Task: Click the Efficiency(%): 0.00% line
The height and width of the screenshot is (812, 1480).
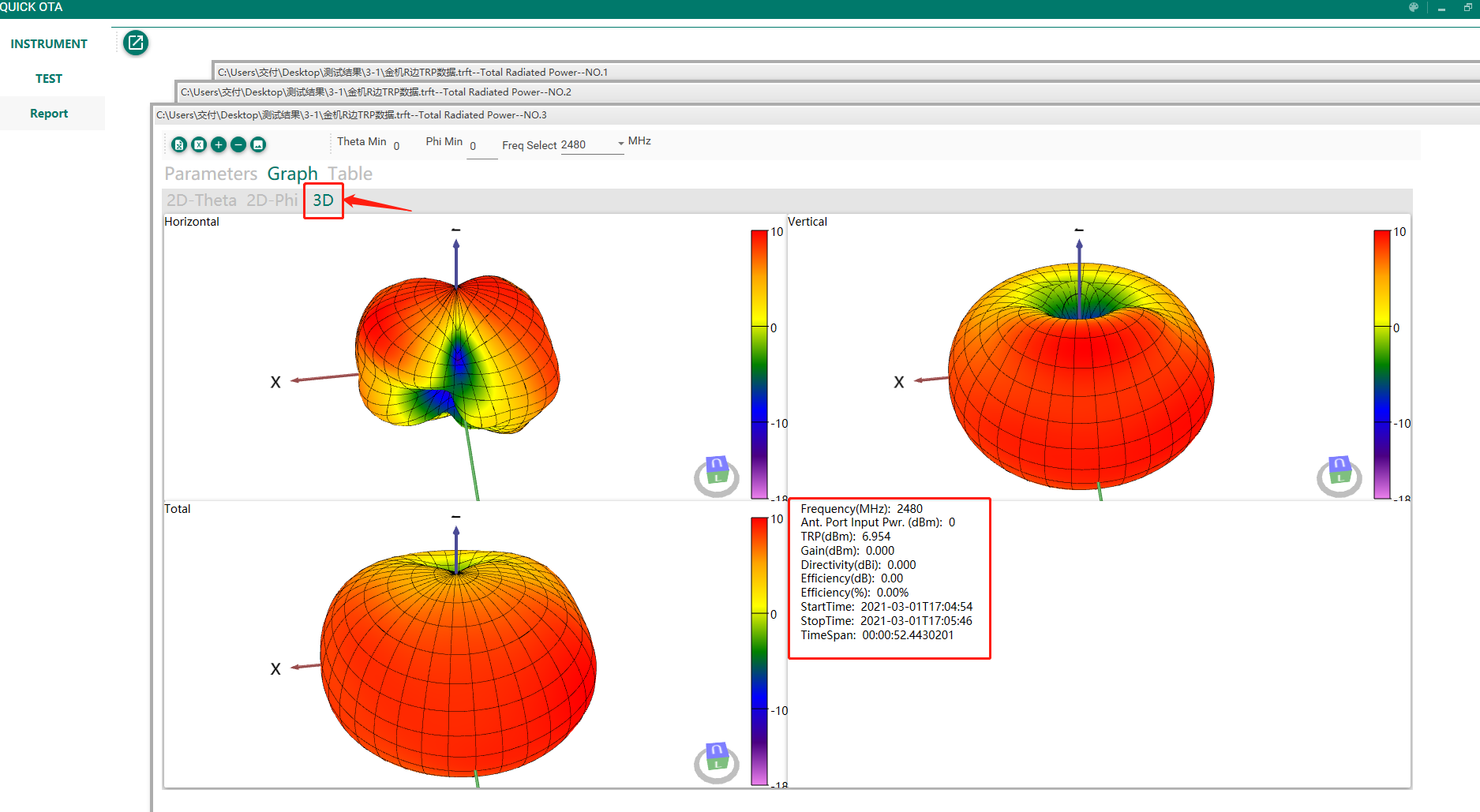Action: pos(854,593)
